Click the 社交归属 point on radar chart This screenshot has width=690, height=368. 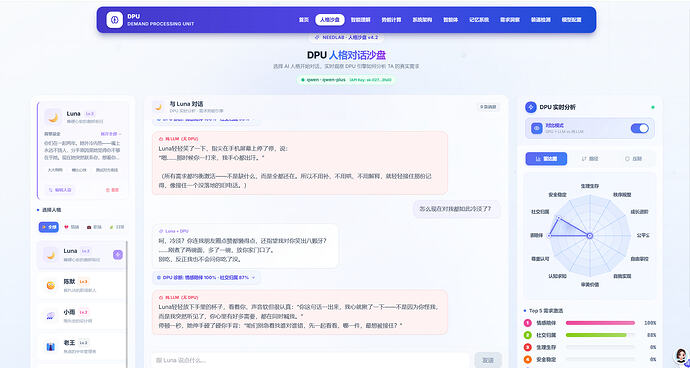(x=558, y=217)
